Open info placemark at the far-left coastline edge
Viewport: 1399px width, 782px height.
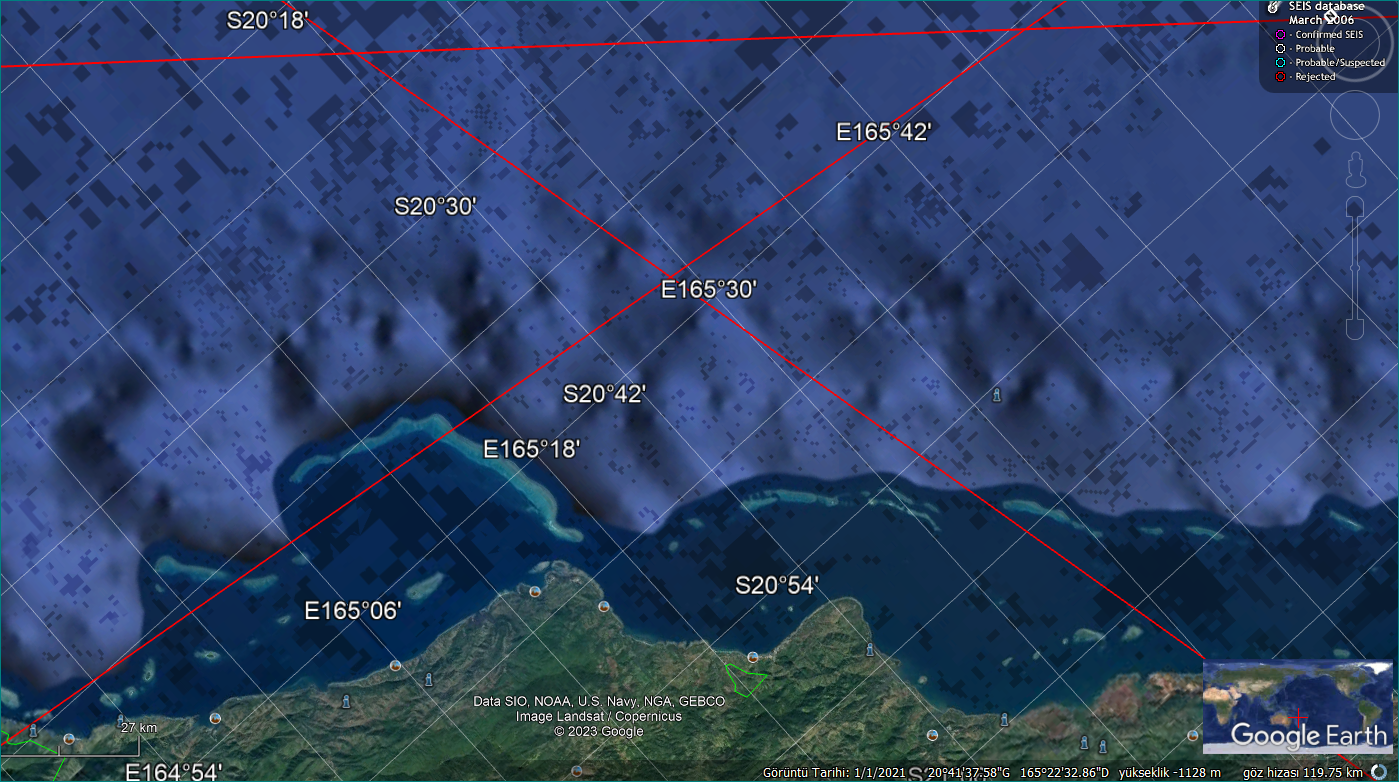(x=34, y=730)
